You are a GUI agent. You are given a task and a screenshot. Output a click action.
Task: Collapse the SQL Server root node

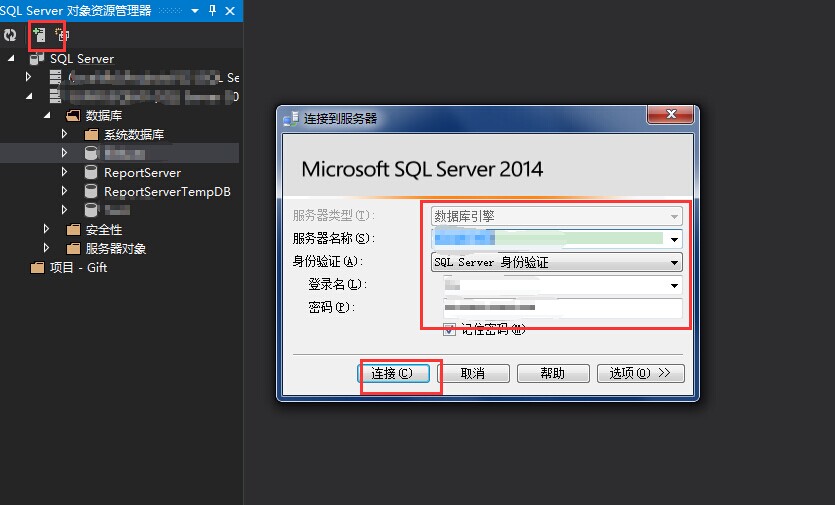click(x=11, y=58)
